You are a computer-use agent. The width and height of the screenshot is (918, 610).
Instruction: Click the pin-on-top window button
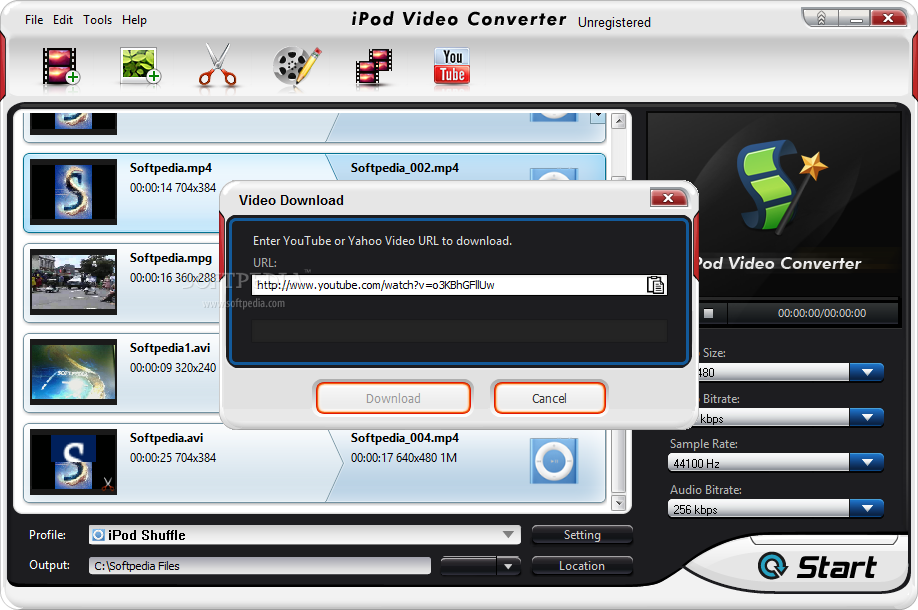click(x=821, y=18)
